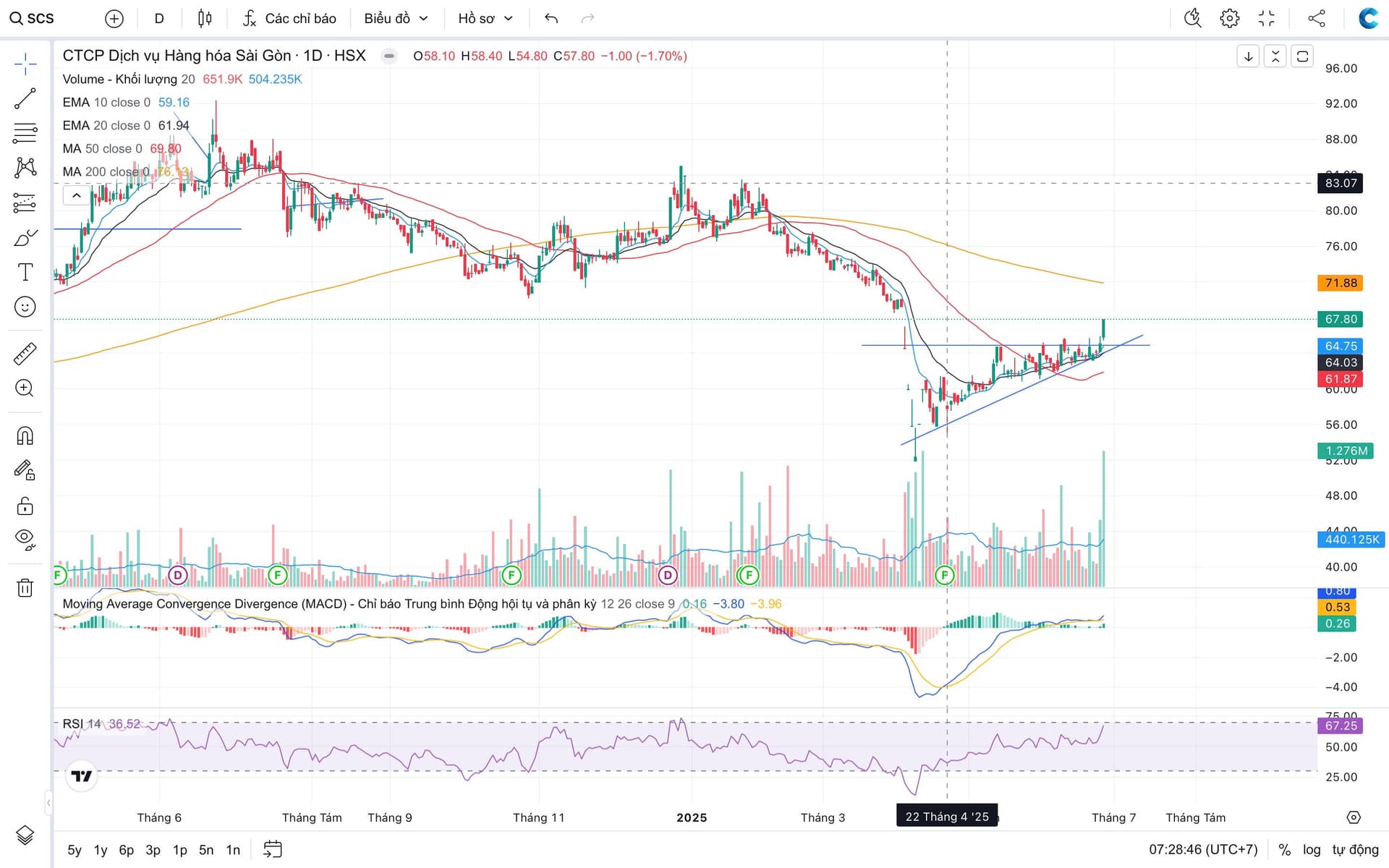The image size is (1389, 868).
Task: Hide all drawings with eye icon
Action: [x=25, y=539]
